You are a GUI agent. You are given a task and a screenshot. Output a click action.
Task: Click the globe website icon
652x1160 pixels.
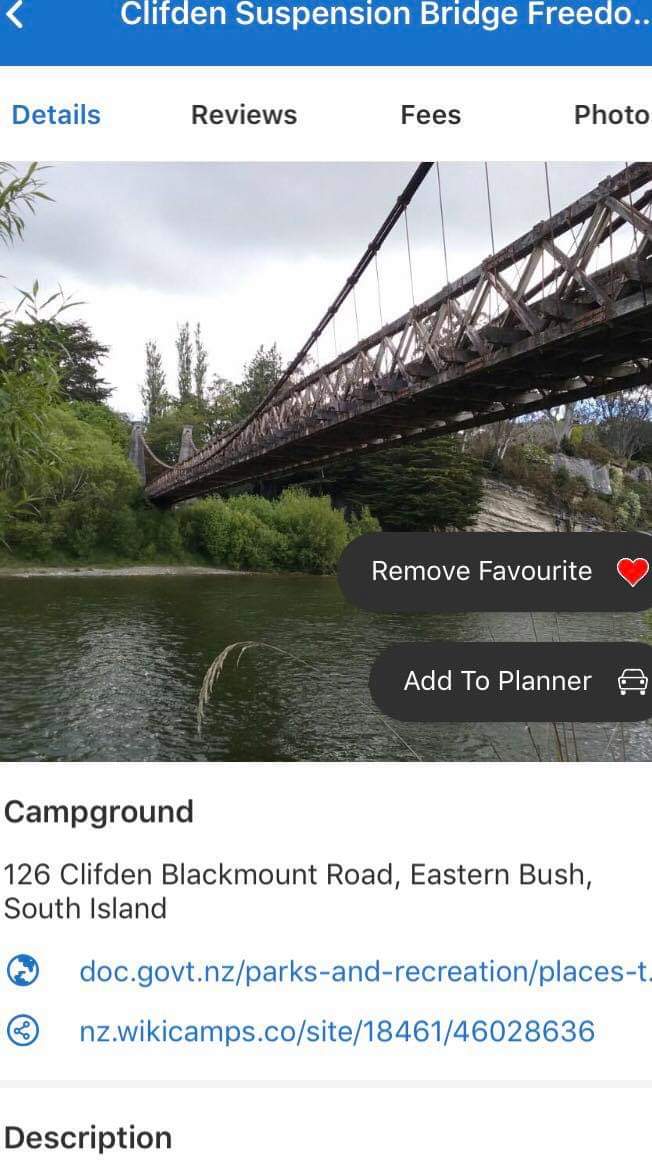(22, 971)
